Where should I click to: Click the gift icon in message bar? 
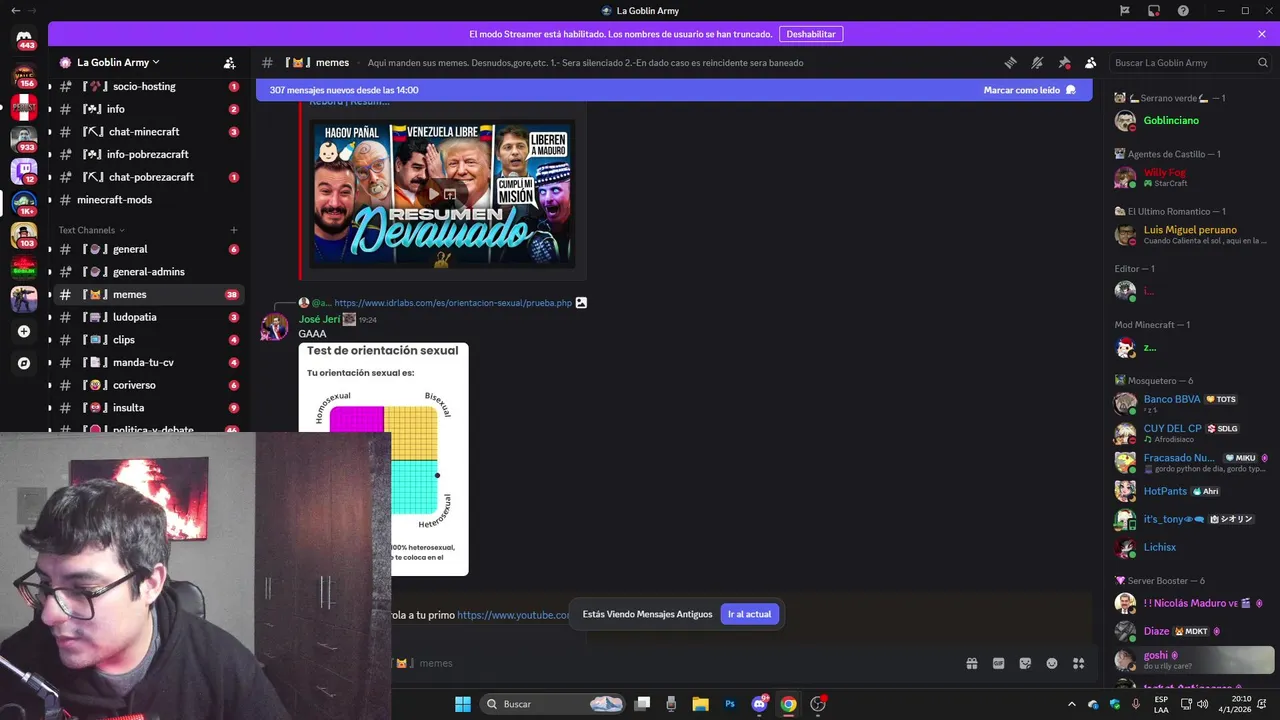(971, 663)
